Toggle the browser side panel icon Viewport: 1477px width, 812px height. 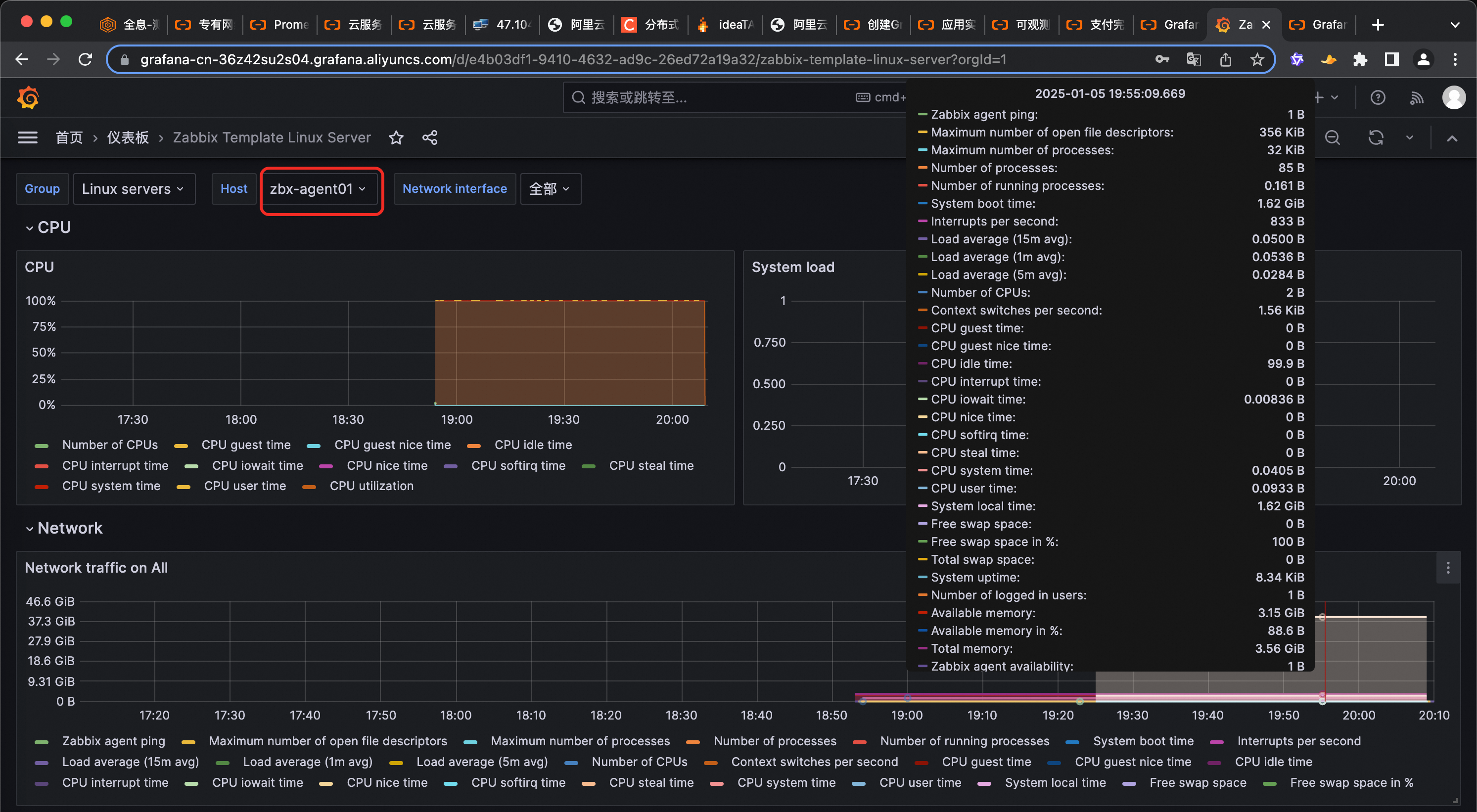click(x=1391, y=59)
